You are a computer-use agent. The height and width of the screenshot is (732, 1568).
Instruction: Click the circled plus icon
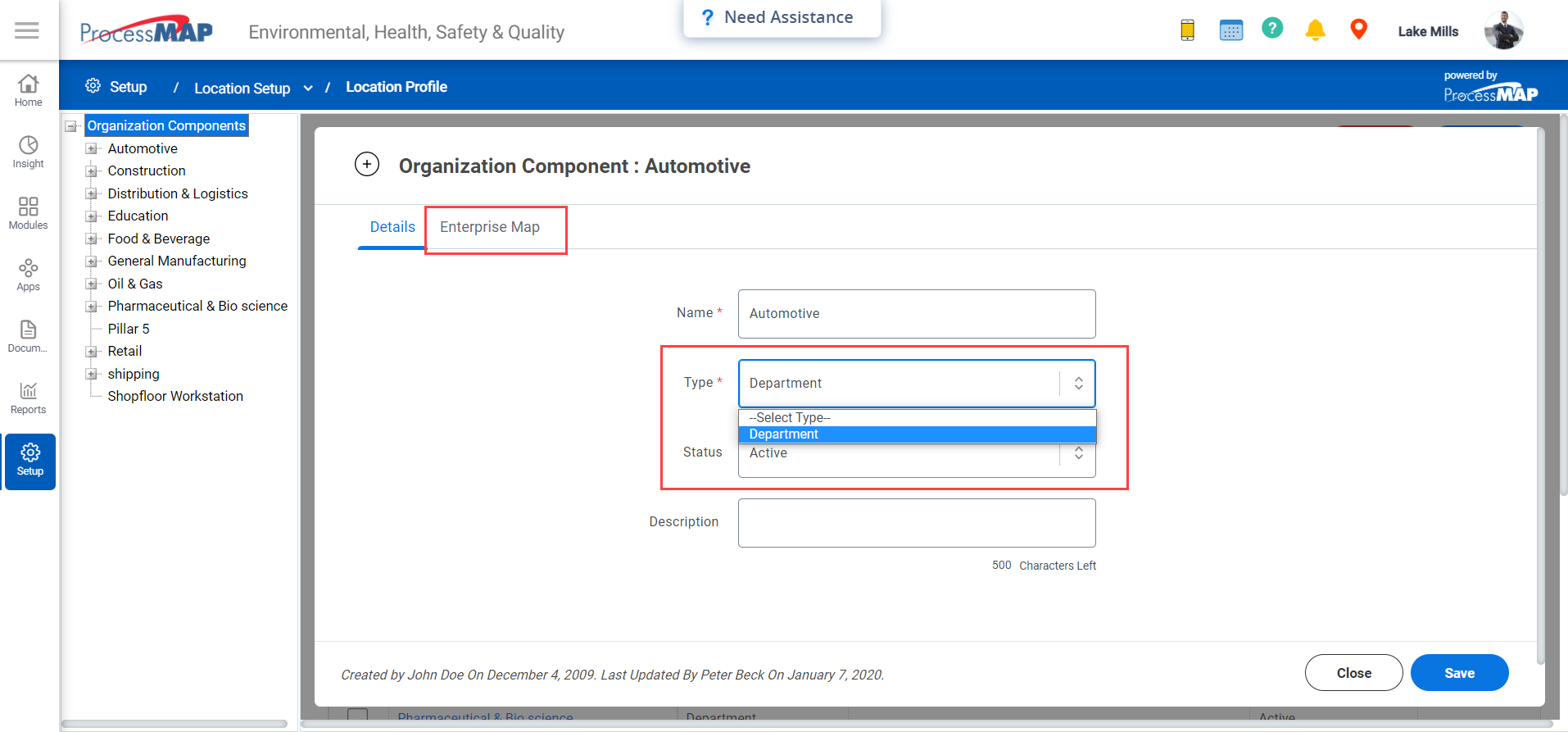[x=367, y=165]
